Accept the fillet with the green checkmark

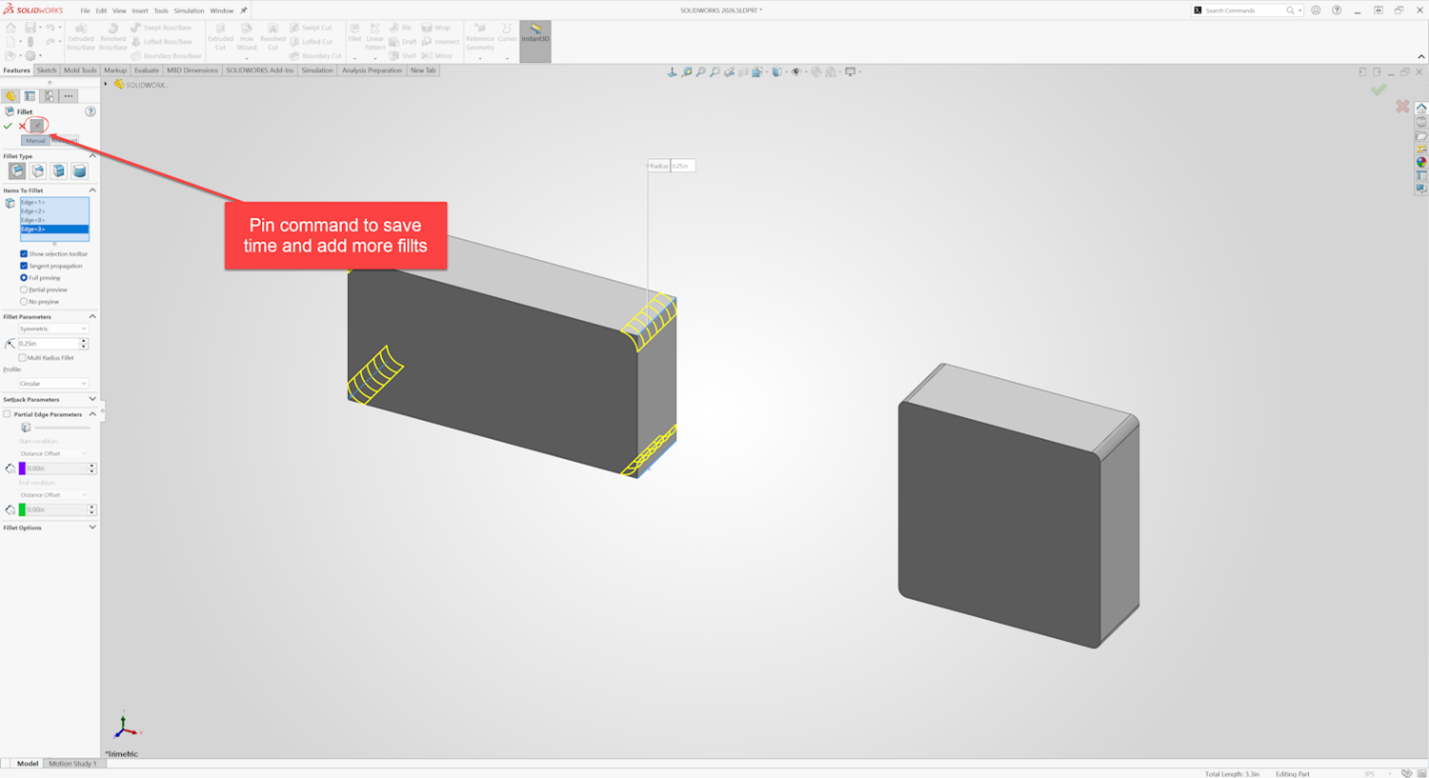pyautogui.click(x=8, y=126)
